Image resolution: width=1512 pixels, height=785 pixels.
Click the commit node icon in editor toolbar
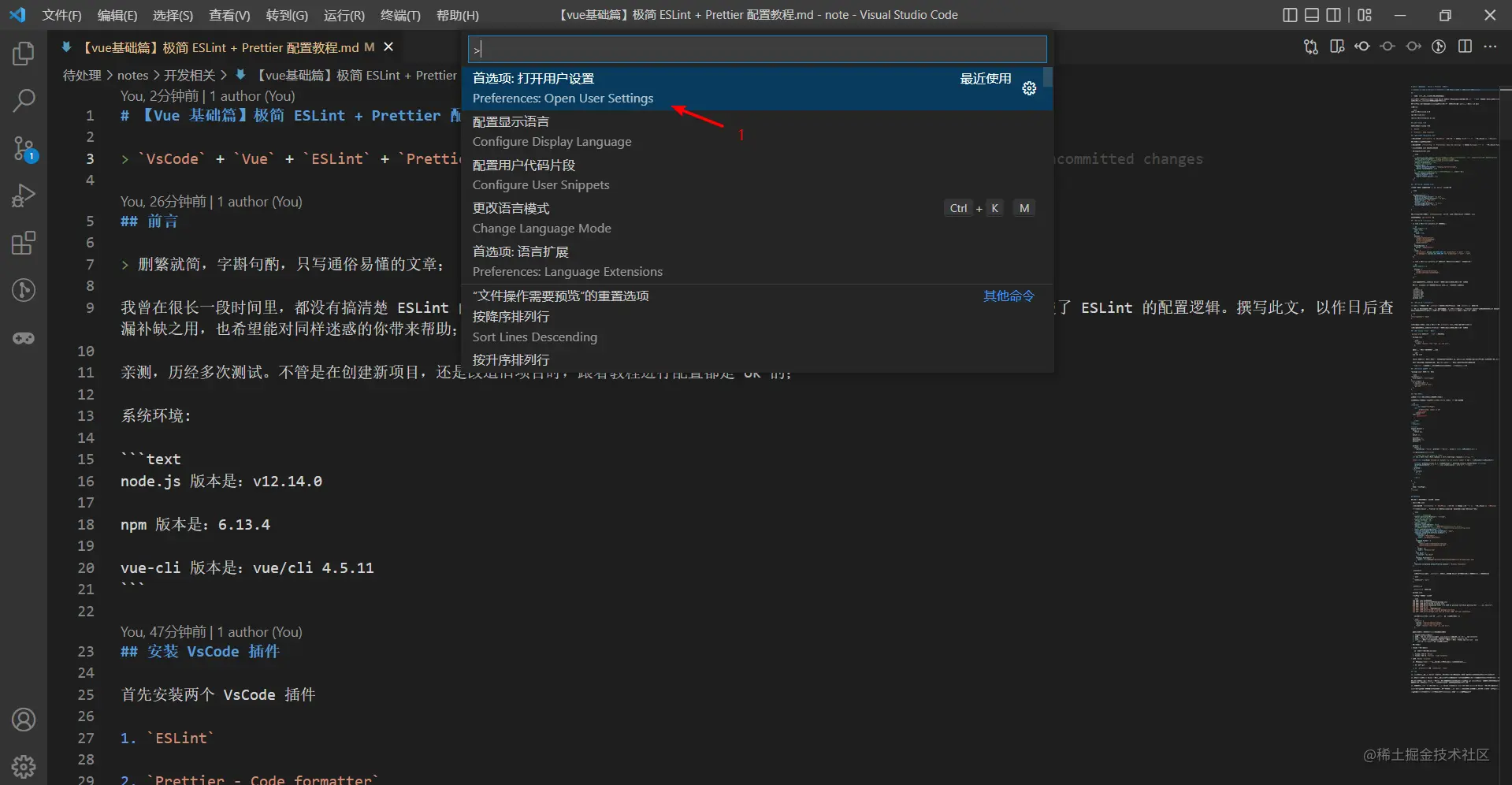1388,47
